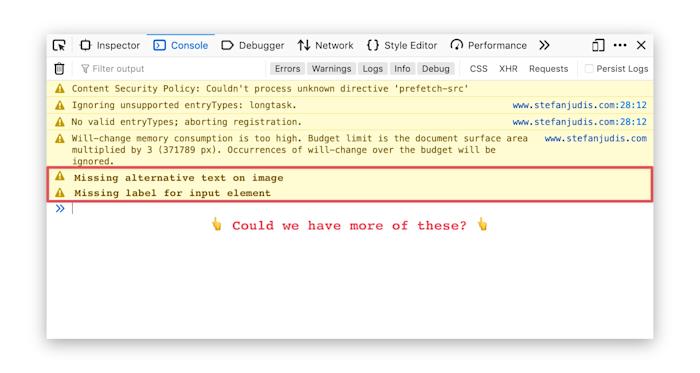Screen dimensions: 700x373
Task: Select 'Missing alternative text on image' message
Action: click(x=179, y=178)
